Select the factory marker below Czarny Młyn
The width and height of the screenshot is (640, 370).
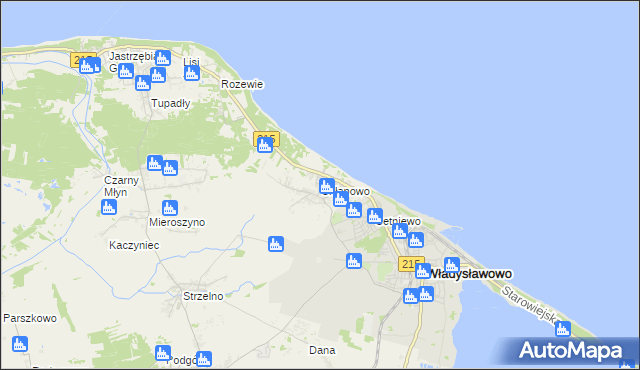point(109,207)
